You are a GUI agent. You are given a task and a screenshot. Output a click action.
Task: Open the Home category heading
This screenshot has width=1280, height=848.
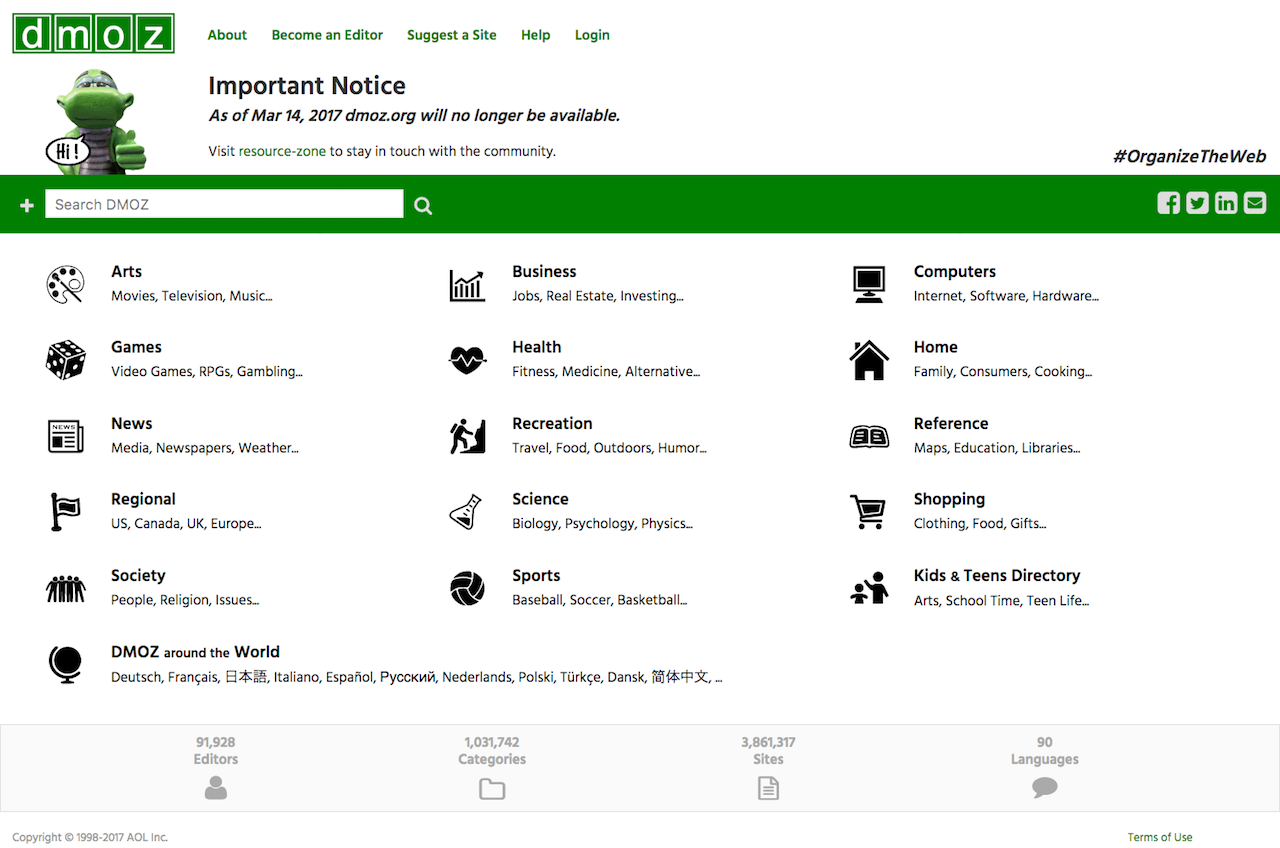click(936, 347)
